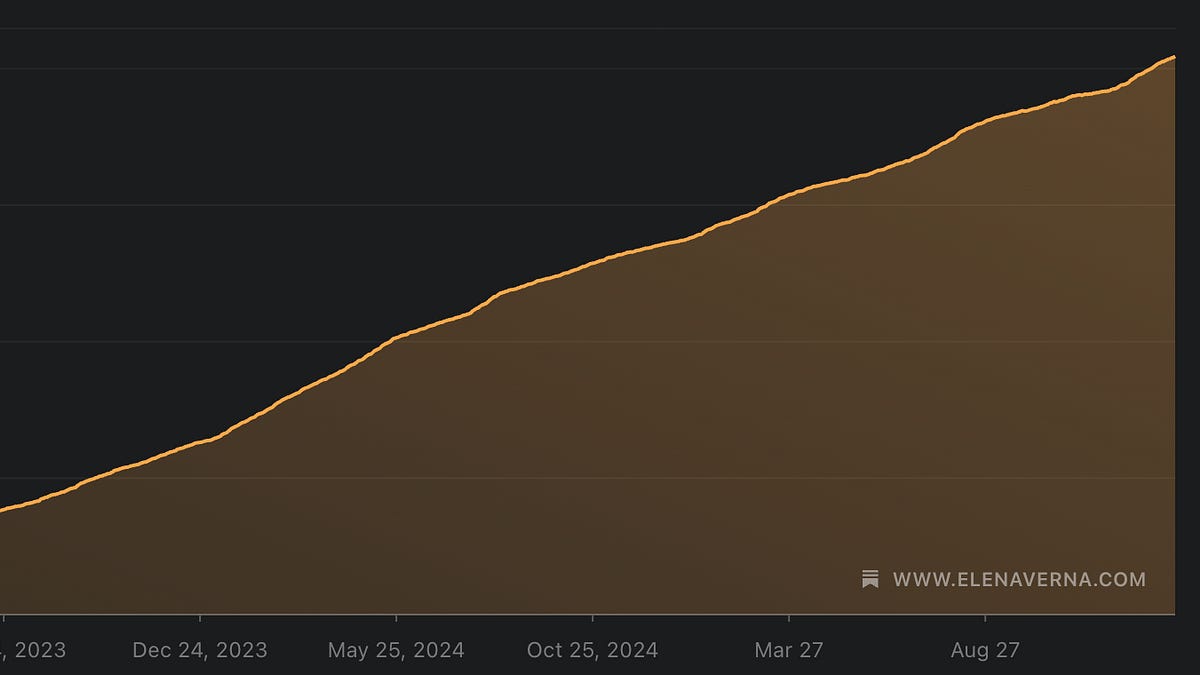Click the partial 2023 label at far left
1200x675 pixels.
coord(33,649)
